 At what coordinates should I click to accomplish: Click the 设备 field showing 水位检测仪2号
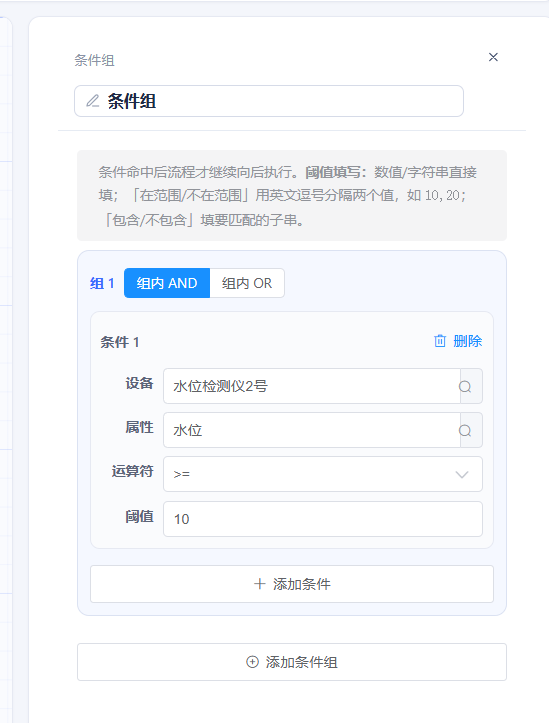(312, 386)
